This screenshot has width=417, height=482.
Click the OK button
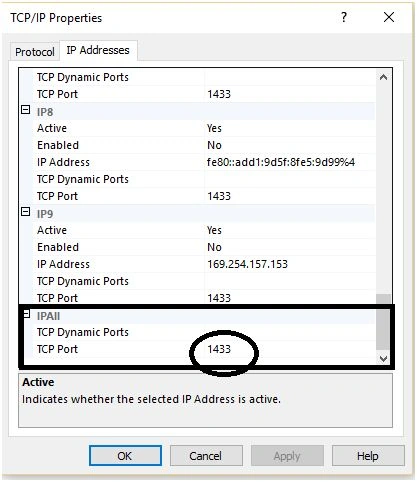click(x=125, y=455)
